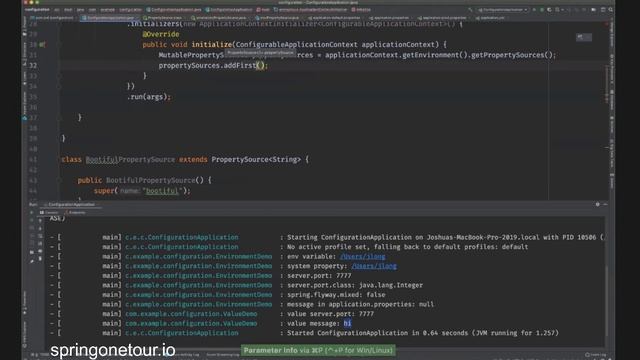Click 'propertySources.addFirst()' in code
The width and height of the screenshot is (640, 360).
[212, 65]
